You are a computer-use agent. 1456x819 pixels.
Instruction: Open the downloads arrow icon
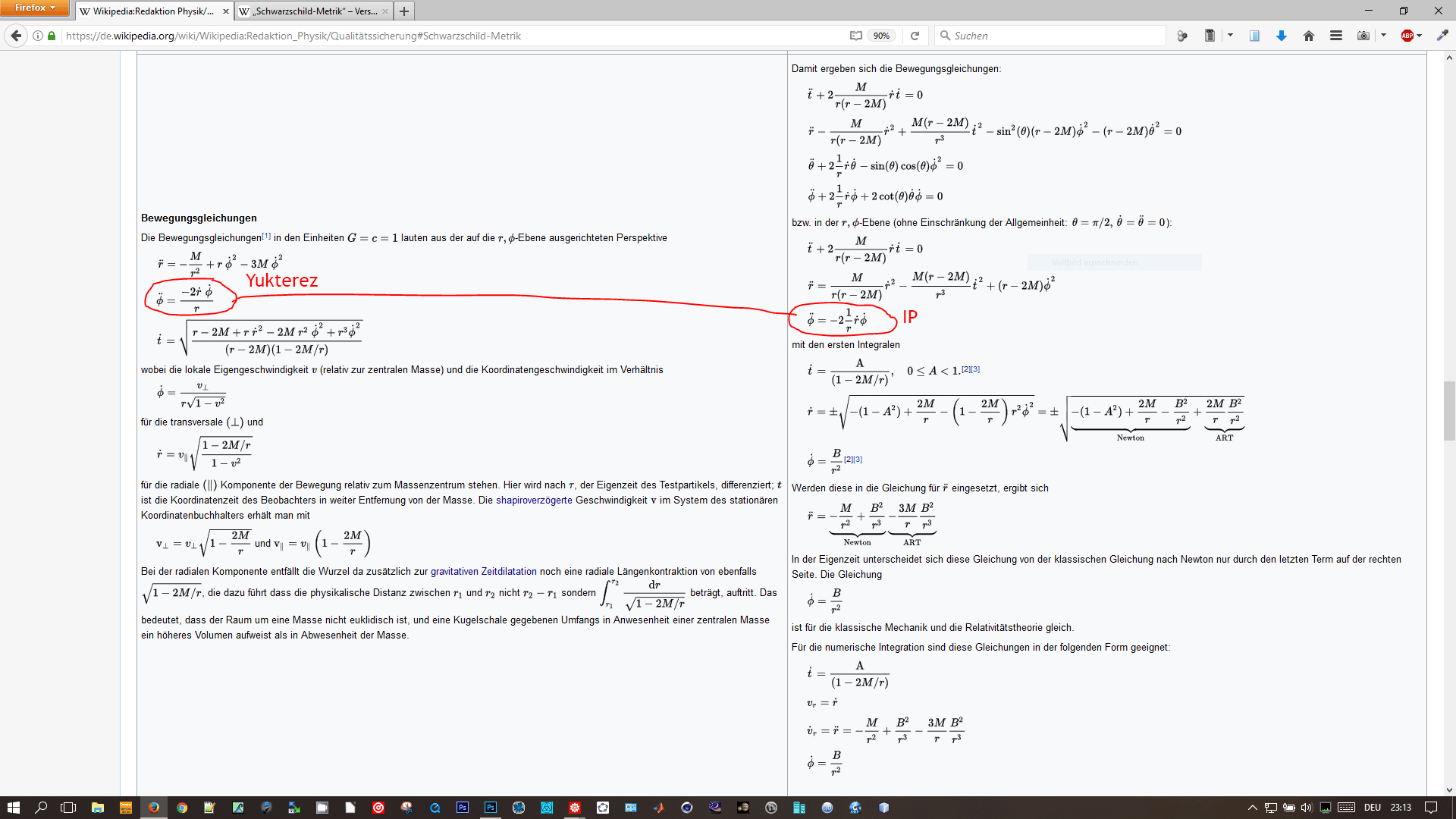[1282, 36]
